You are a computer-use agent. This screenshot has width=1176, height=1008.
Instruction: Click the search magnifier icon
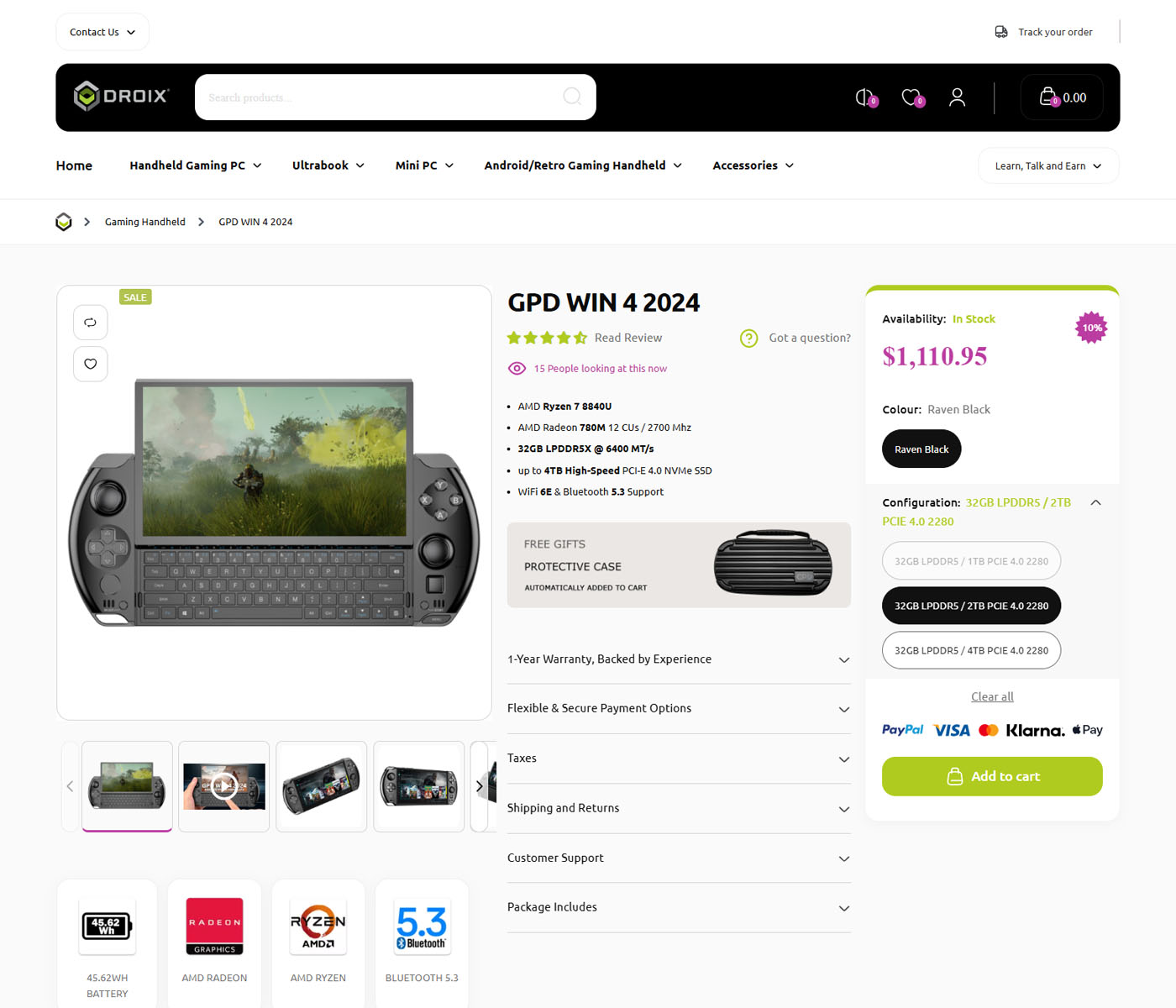pyautogui.click(x=572, y=97)
